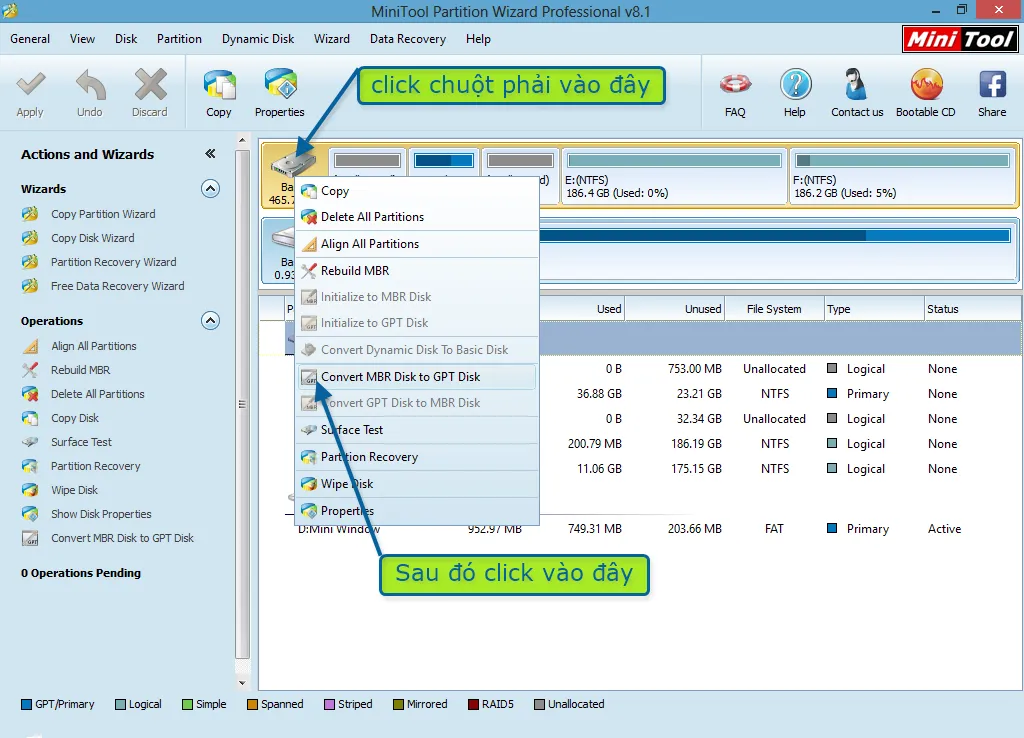Viewport: 1024px width, 738px height.
Task: Choose Properties in the context menu
Action: 417,511
